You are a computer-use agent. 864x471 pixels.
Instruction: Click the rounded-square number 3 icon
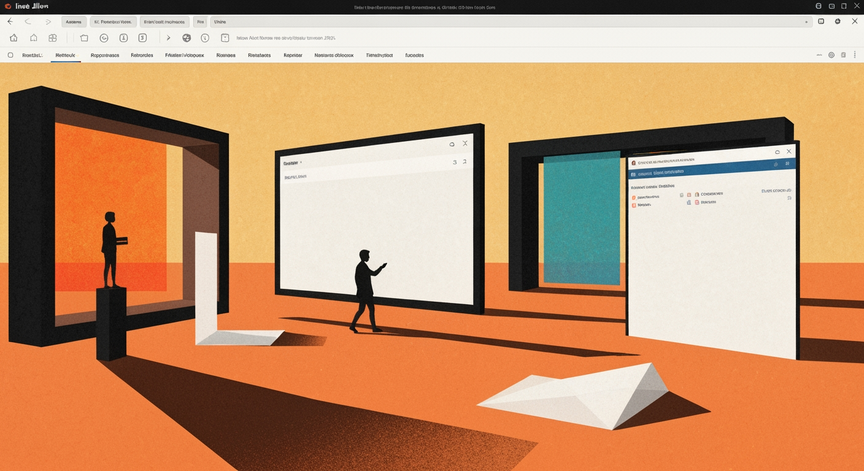[x=142, y=38]
